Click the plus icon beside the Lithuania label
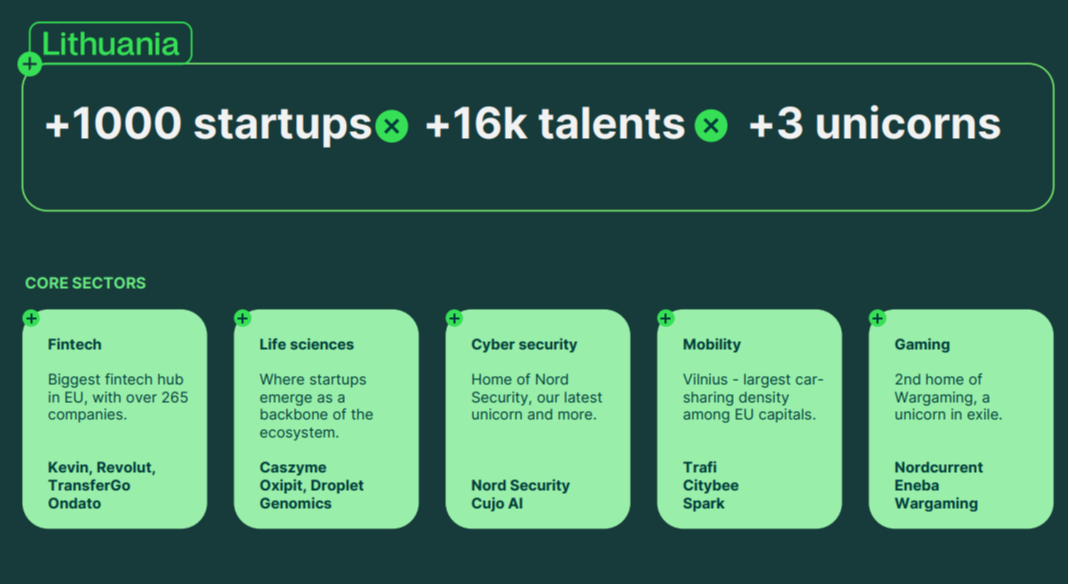This screenshot has width=1069, height=585. pos(30,65)
